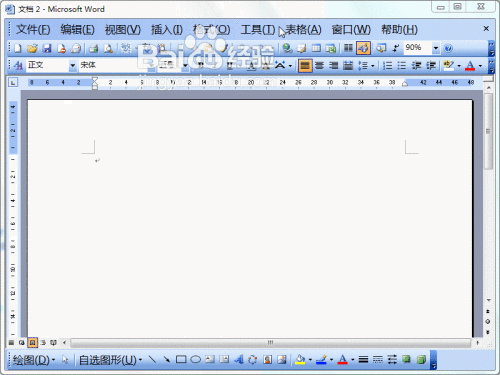Insert clip art from drawing toolbar
Viewport: 500px width, 375px height.
267,359
